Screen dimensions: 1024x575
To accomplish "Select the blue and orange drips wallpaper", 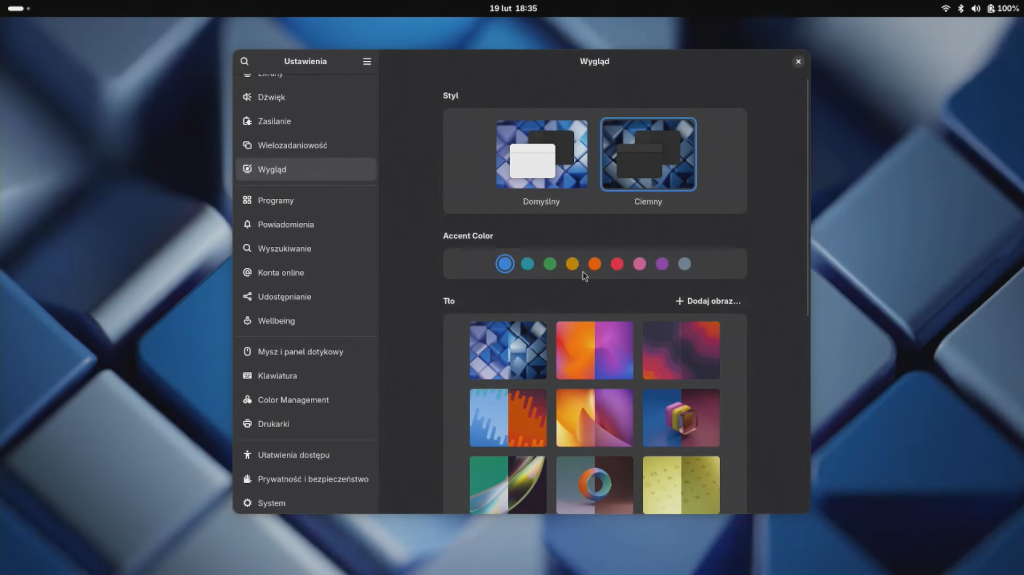I will pyautogui.click(x=508, y=418).
